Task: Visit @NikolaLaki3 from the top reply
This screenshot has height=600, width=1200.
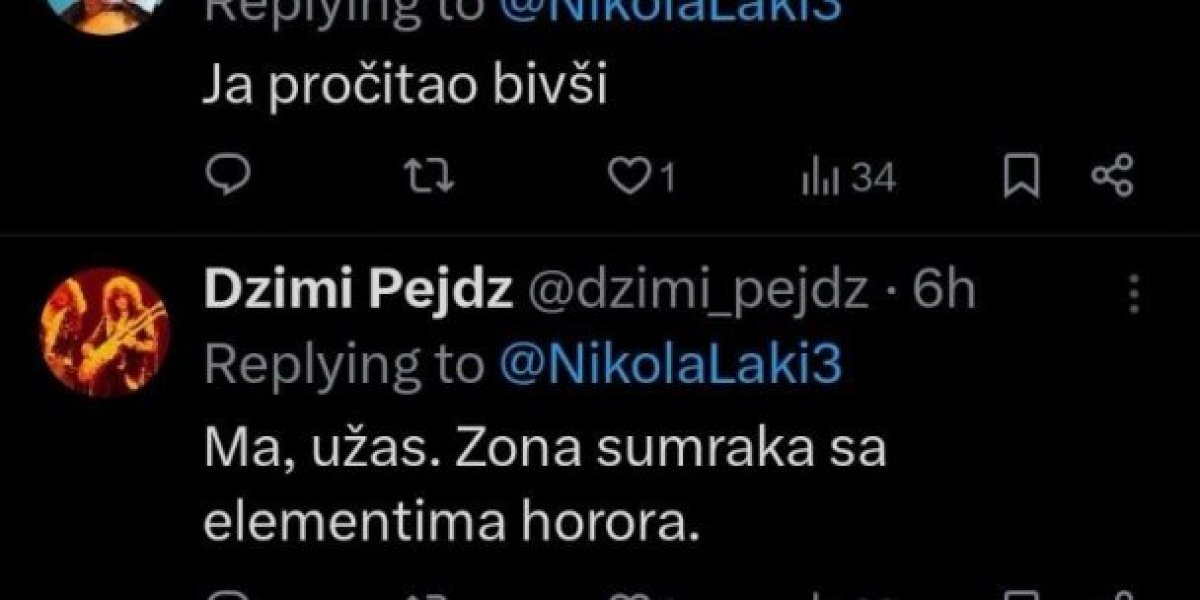Action: [x=668, y=8]
